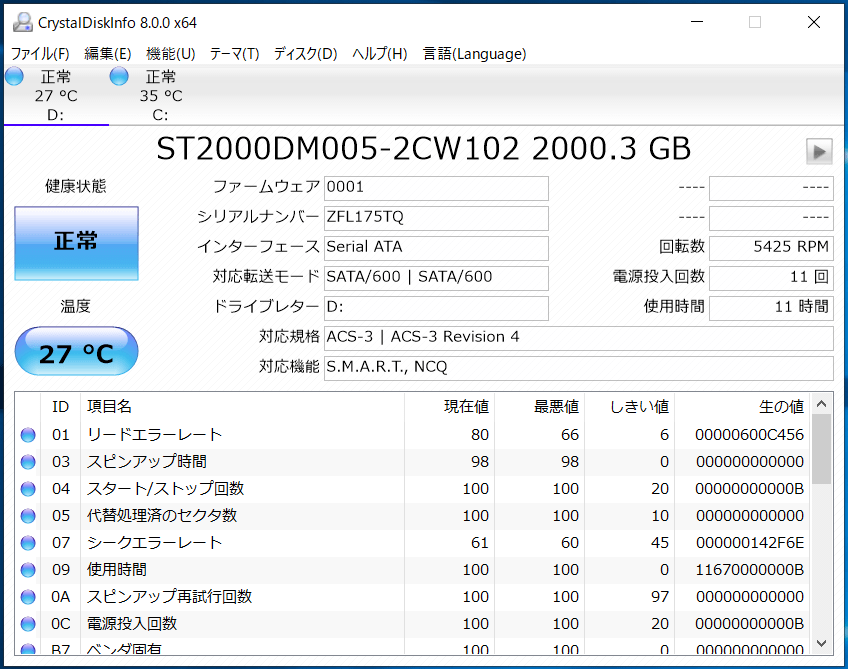848x669 pixels.
Task: Click status orb for スピンアップ時間 row
Action: tap(28, 462)
